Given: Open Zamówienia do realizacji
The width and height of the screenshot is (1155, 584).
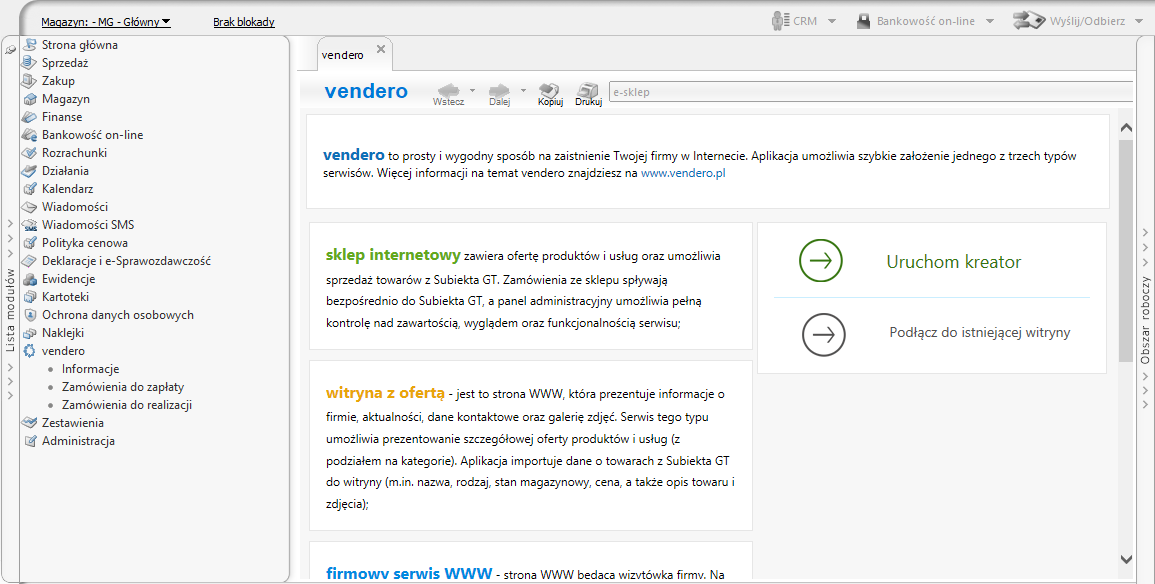Looking at the screenshot, I should [127, 405].
